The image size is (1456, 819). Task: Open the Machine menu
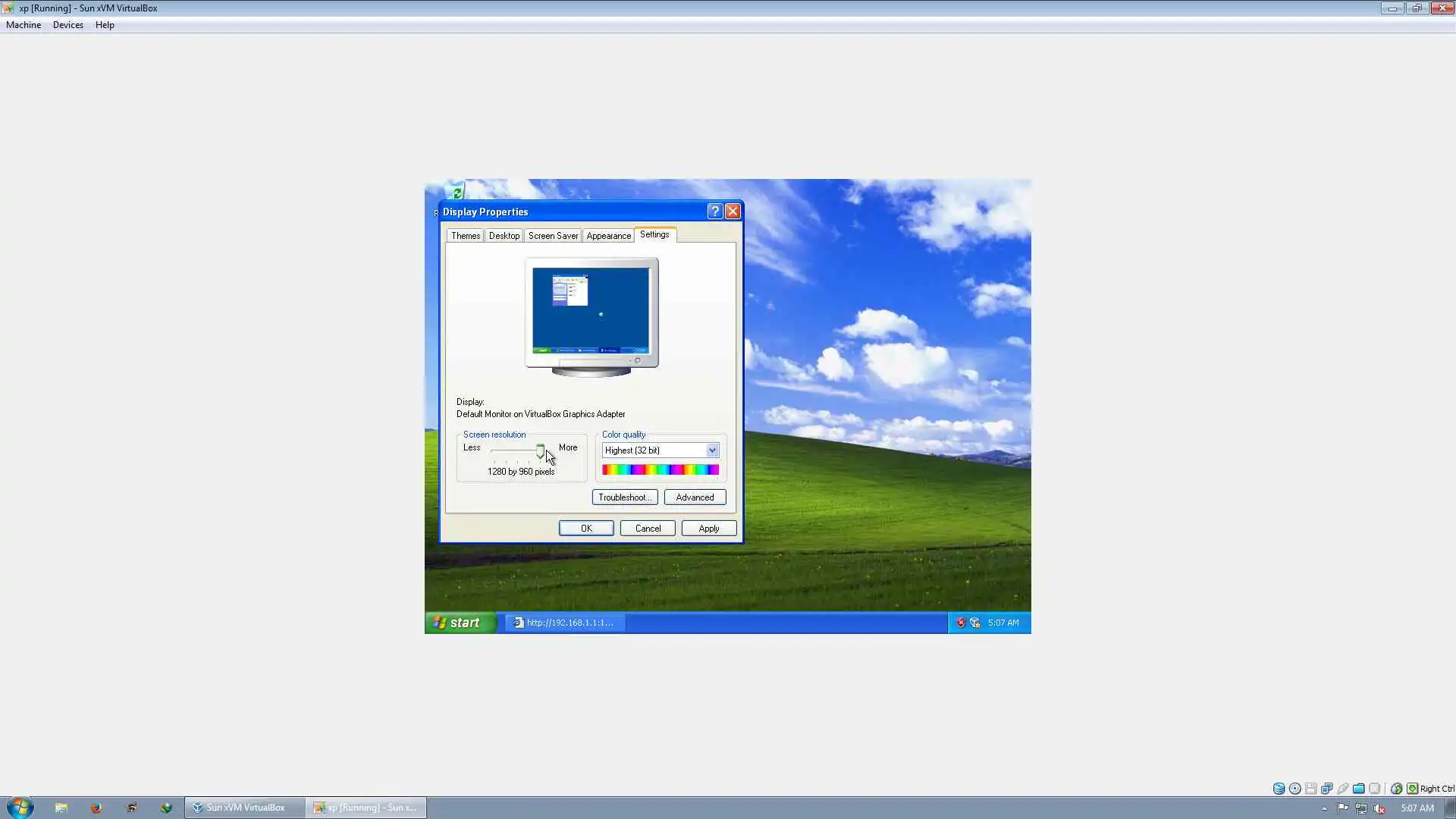[x=24, y=25]
